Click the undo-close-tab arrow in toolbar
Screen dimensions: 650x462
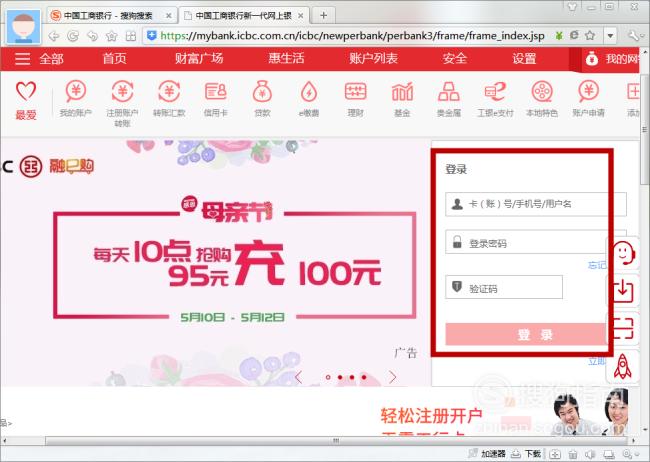click(x=92, y=36)
